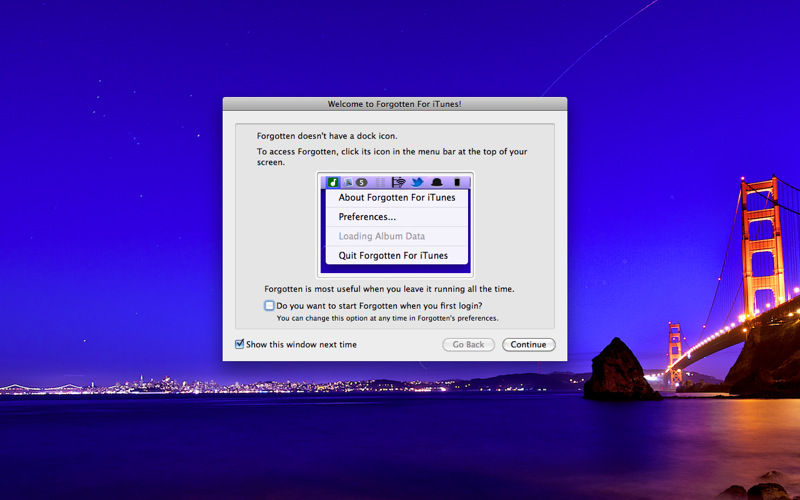Click grayed Loading Album Data item
This screenshot has height=500, width=800.
(x=397, y=236)
